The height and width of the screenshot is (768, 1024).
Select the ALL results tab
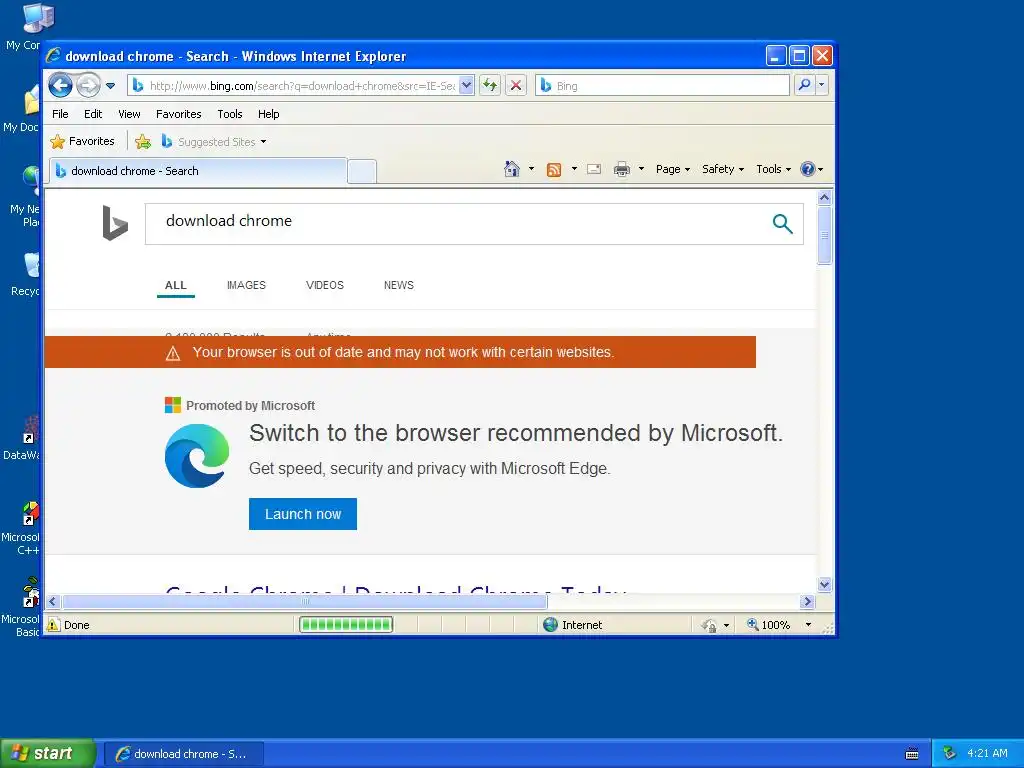(176, 285)
